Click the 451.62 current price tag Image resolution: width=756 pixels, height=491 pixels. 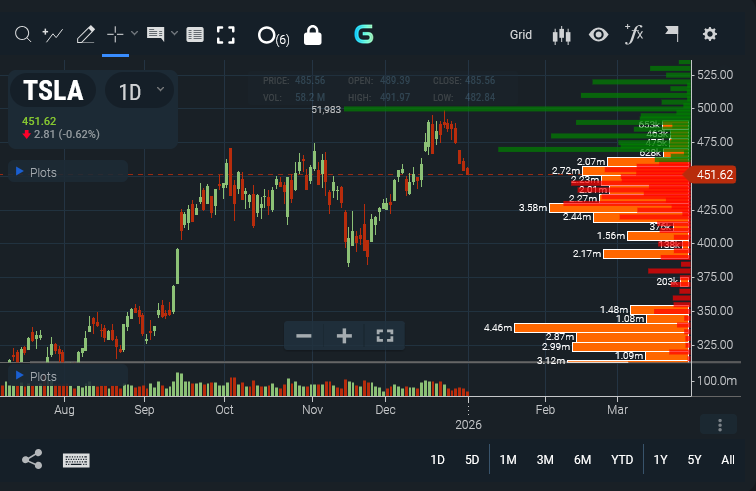pos(712,175)
